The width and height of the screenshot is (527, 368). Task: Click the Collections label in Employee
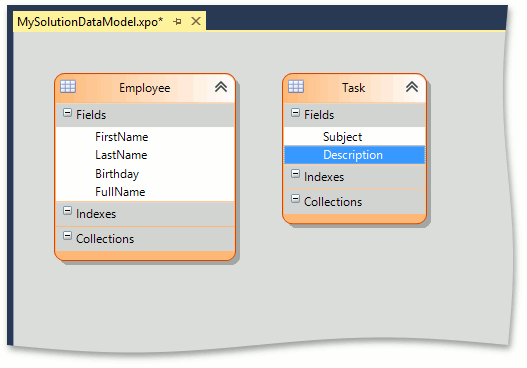point(105,239)
